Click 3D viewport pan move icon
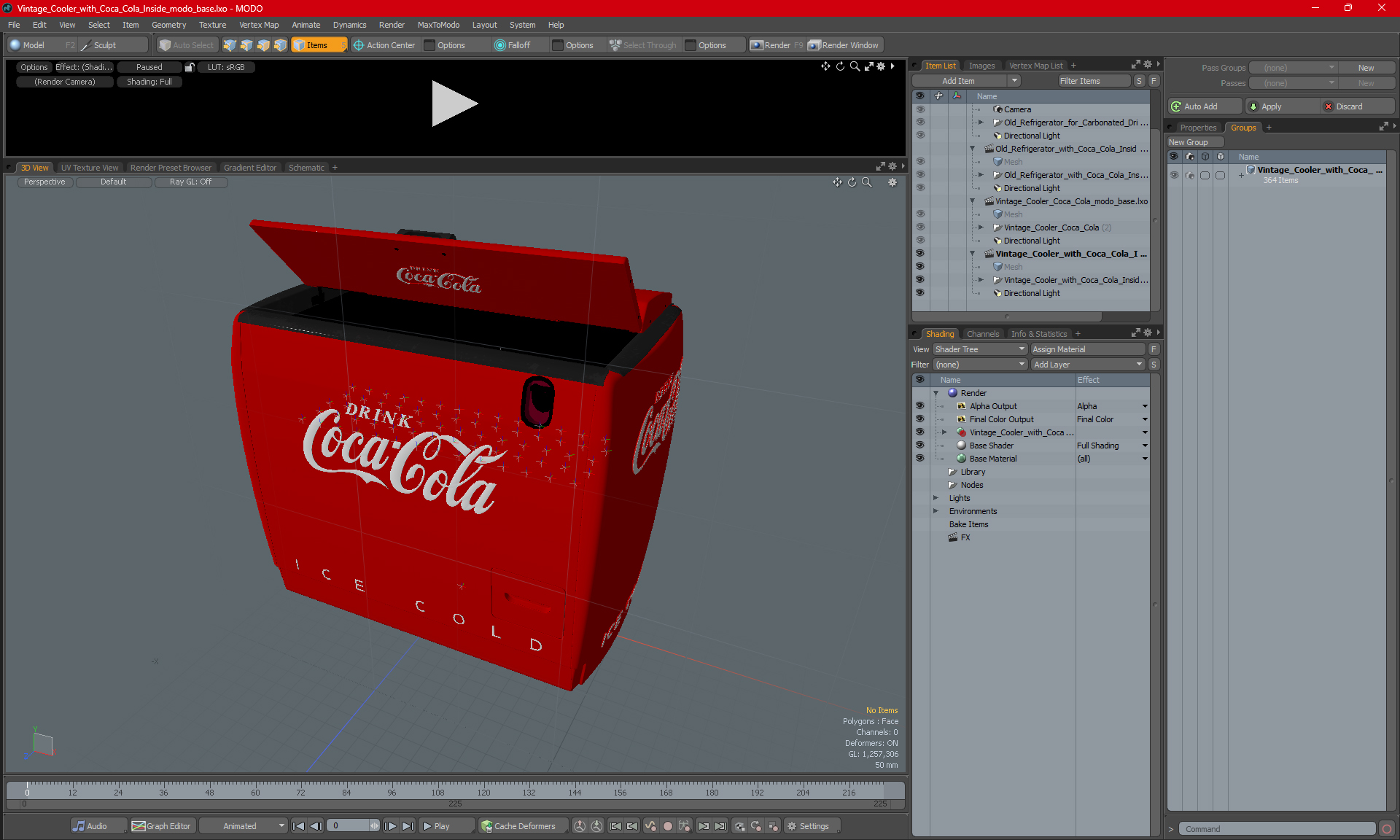 837,182
